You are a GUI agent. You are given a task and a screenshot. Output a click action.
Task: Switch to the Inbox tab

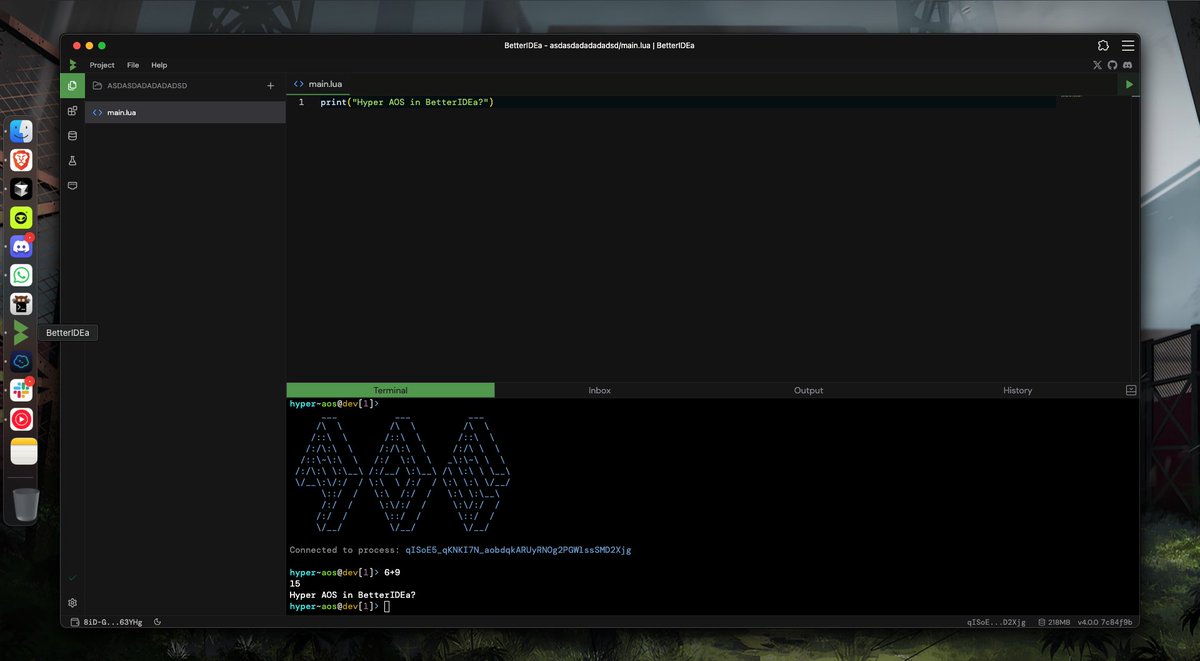pyautogui.click(x=599, y=390)
